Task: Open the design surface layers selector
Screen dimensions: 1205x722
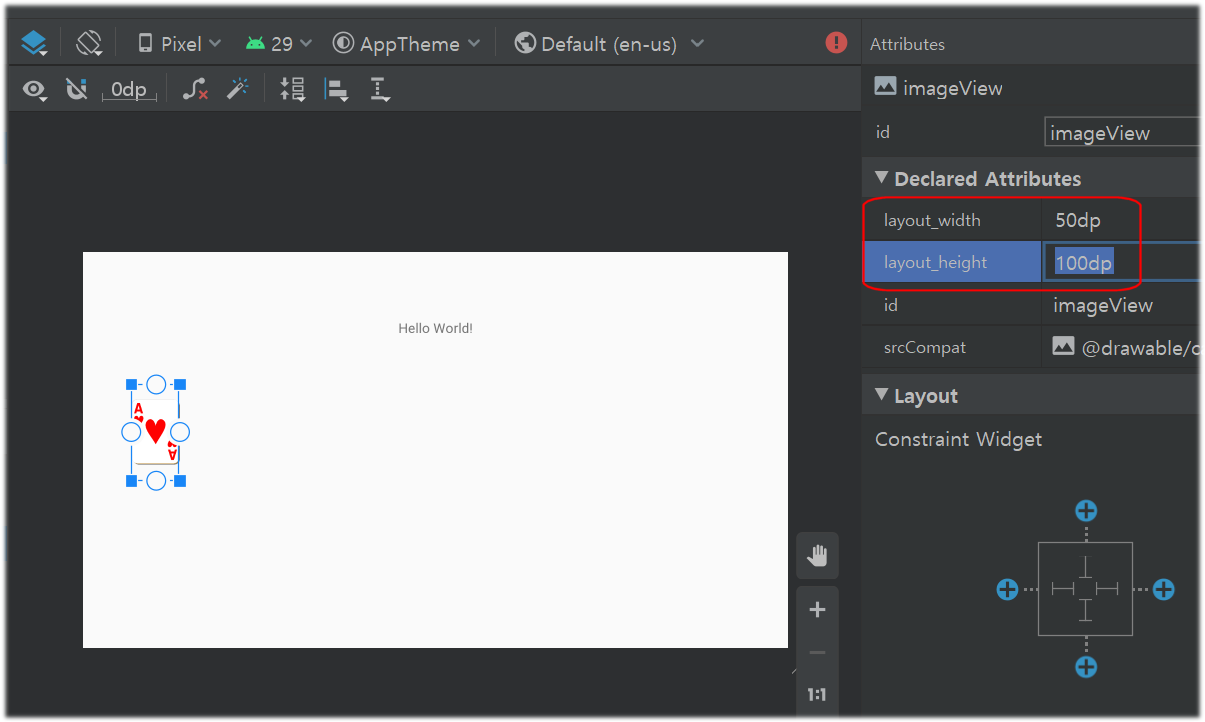Action: [34, 43]
